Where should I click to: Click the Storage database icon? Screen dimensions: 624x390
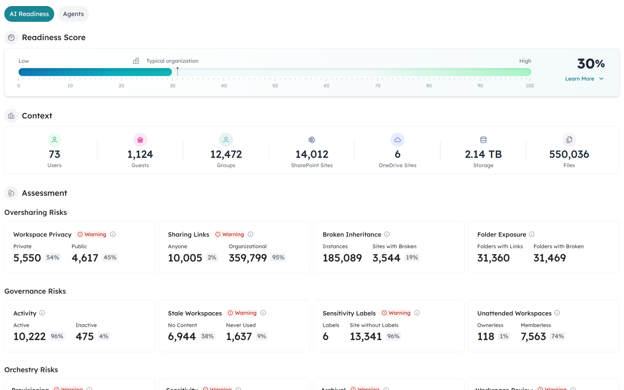(483, 140)
